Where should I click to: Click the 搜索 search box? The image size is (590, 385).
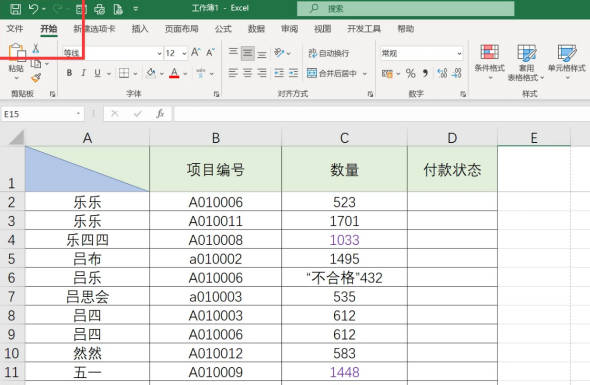click(406, 9)
